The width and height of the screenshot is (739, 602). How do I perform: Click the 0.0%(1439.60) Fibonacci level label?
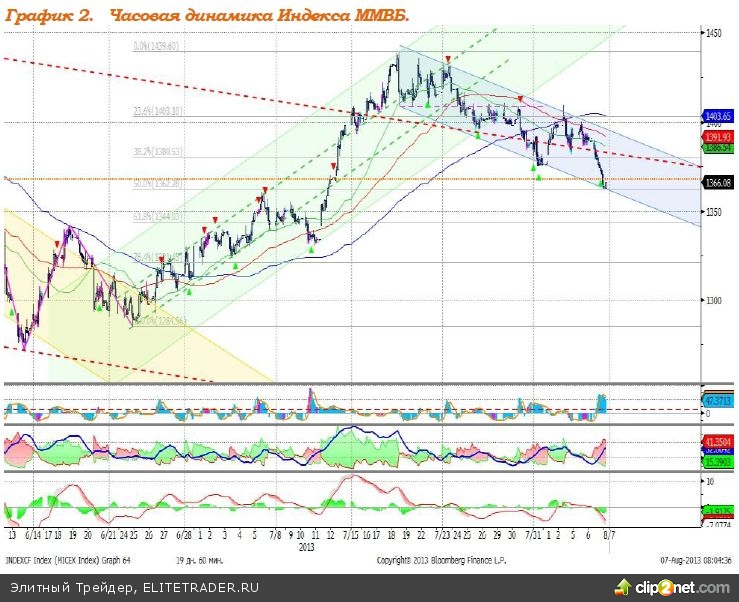(156, 46)
